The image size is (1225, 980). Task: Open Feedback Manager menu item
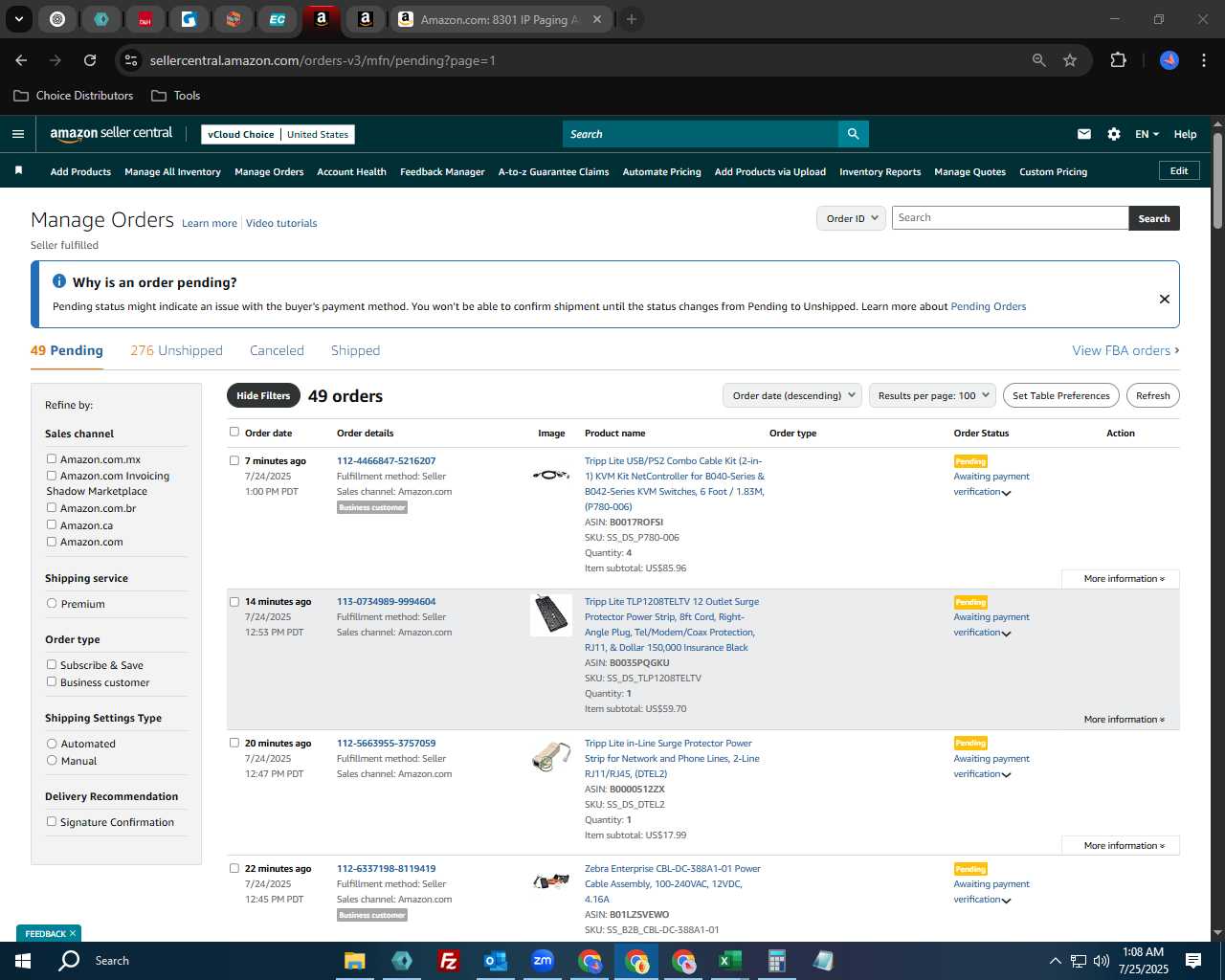point(442,172)
